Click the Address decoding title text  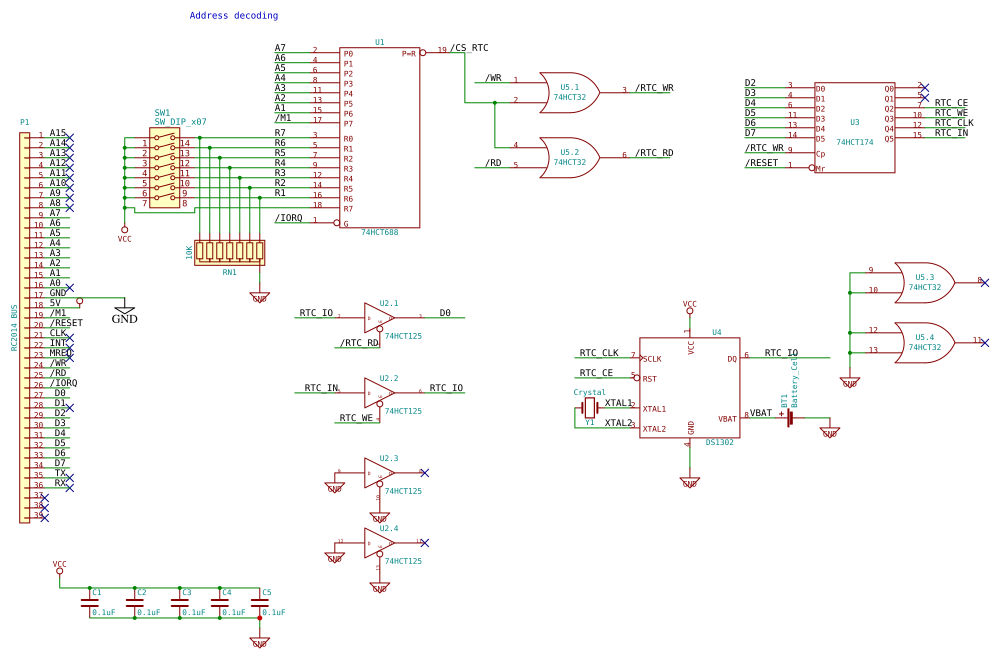233,16
